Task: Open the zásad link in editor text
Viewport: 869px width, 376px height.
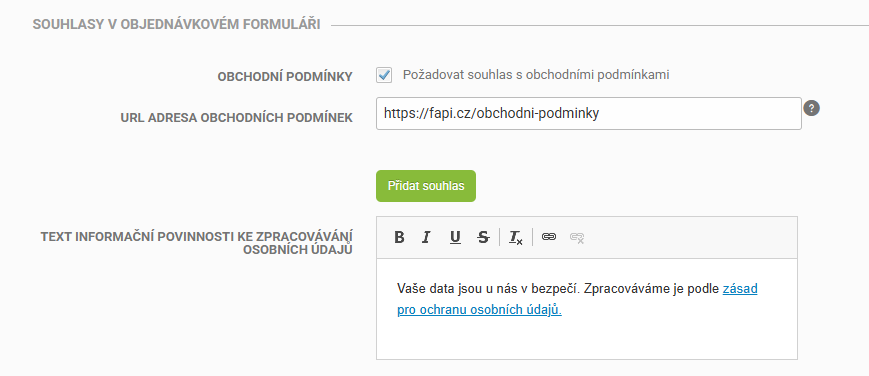Action: [x=740, y=289]
